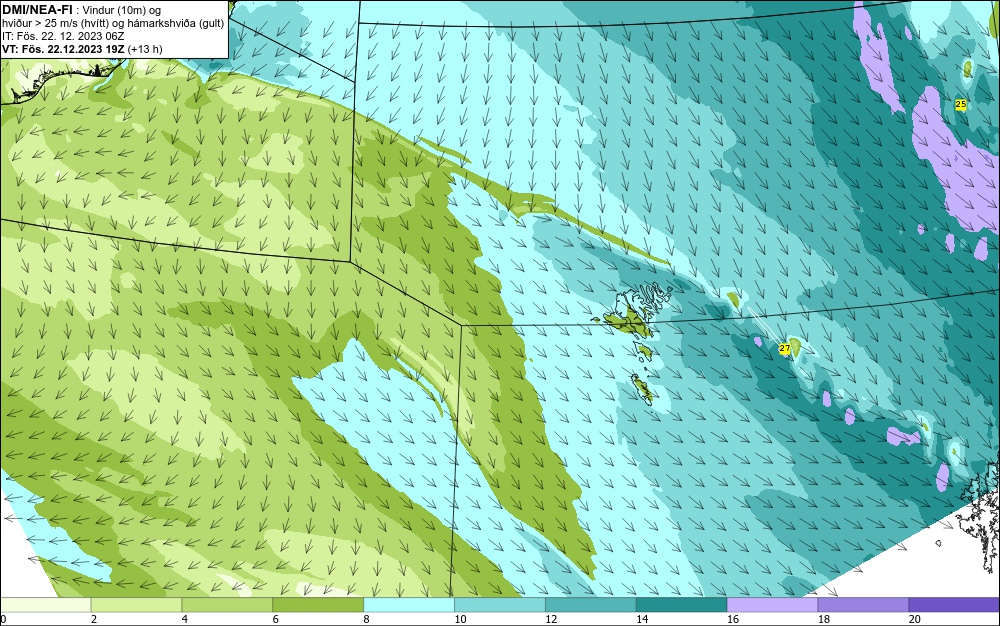Click the legend value label '10'
Viewport: 1000px width, 626px height.
(460, 619)
